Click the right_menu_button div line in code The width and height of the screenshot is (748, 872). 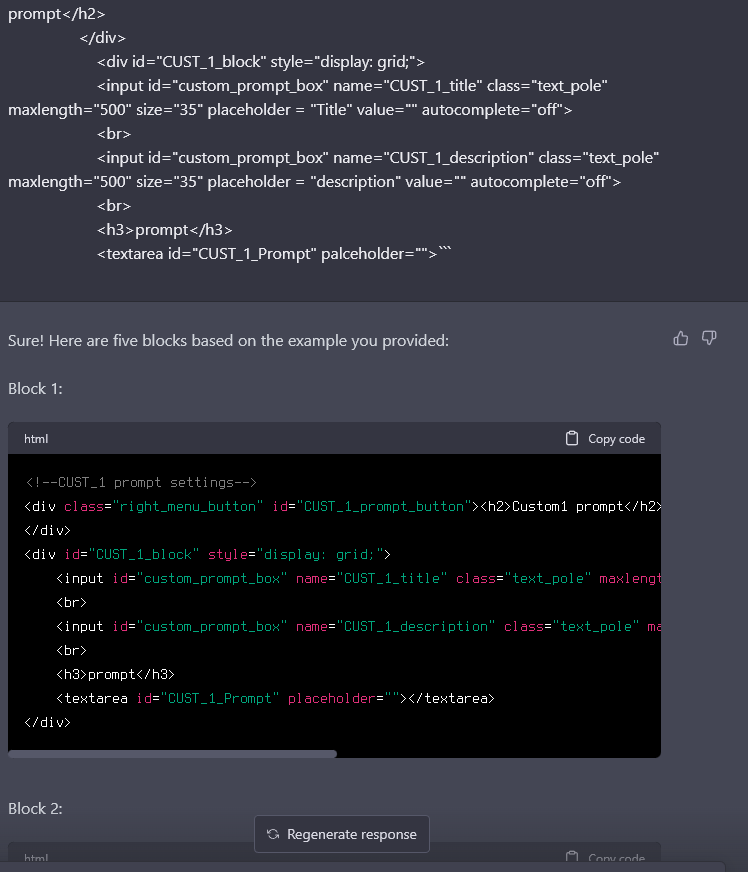click(340, 506)
